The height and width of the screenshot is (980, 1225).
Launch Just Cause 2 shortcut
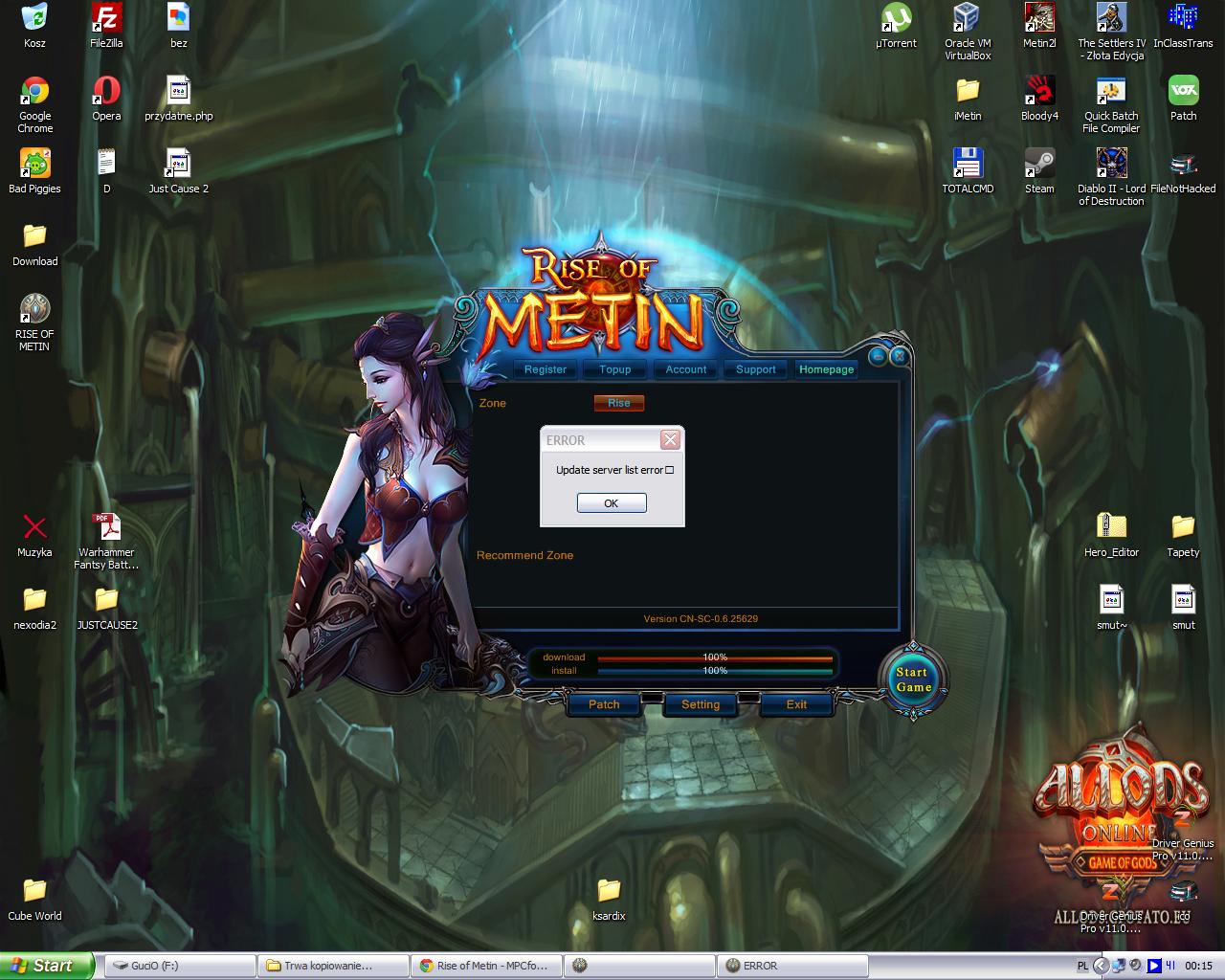(178, 171)
